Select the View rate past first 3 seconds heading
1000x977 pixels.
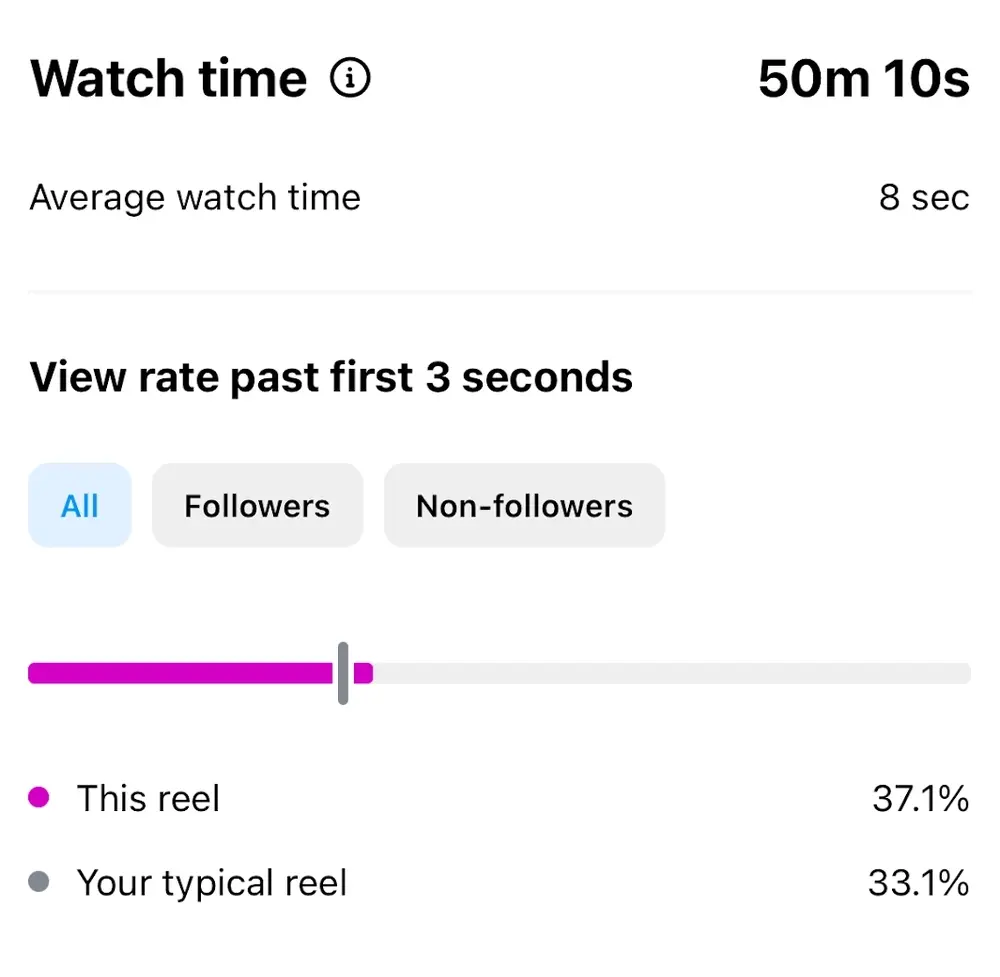click(331, 377)
